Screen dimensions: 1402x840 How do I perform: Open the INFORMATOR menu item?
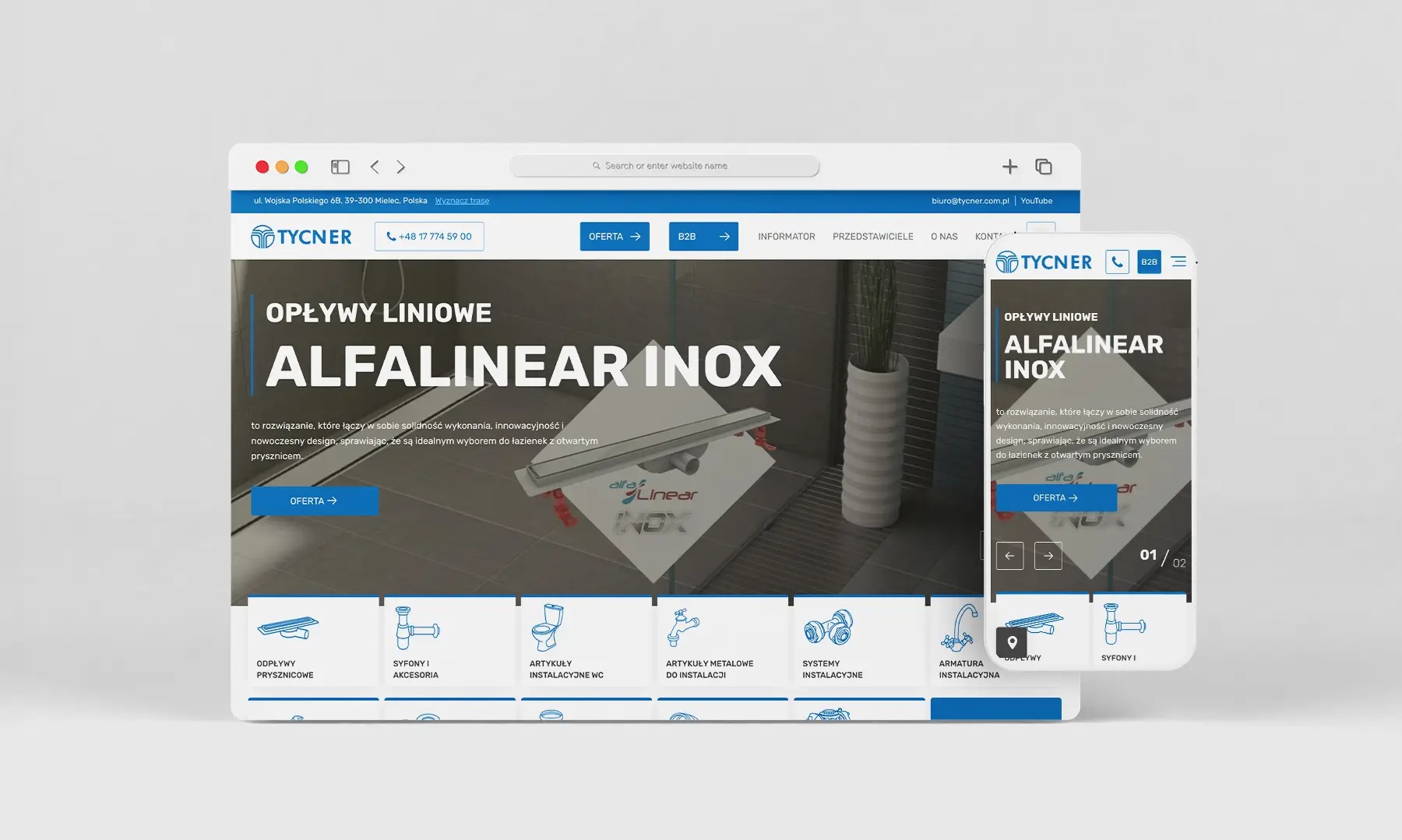pos(787,236)
